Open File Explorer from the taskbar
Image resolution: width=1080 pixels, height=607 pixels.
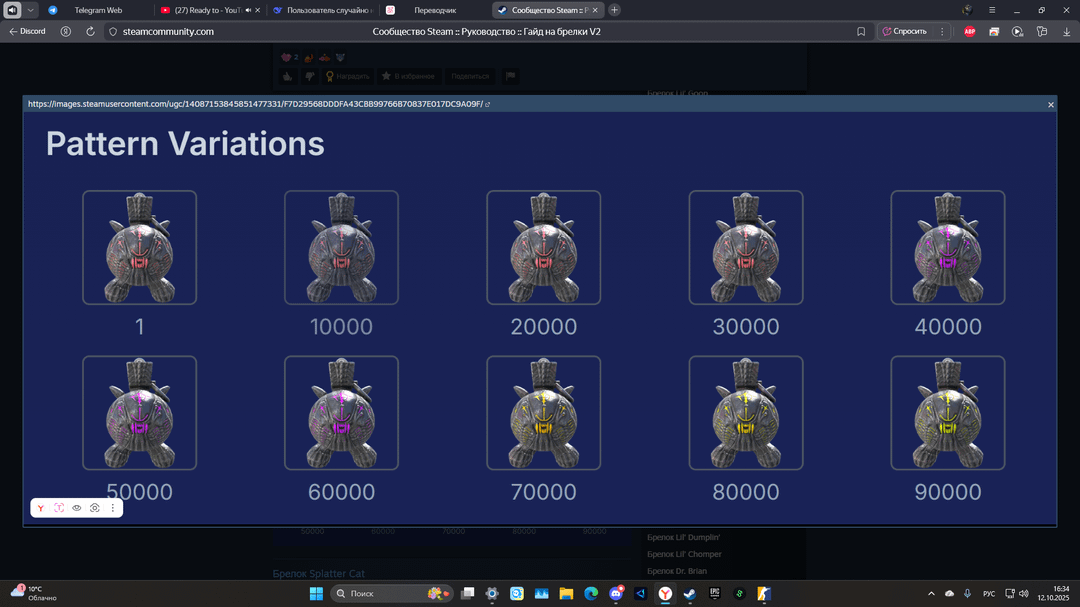tap(566, 593)
